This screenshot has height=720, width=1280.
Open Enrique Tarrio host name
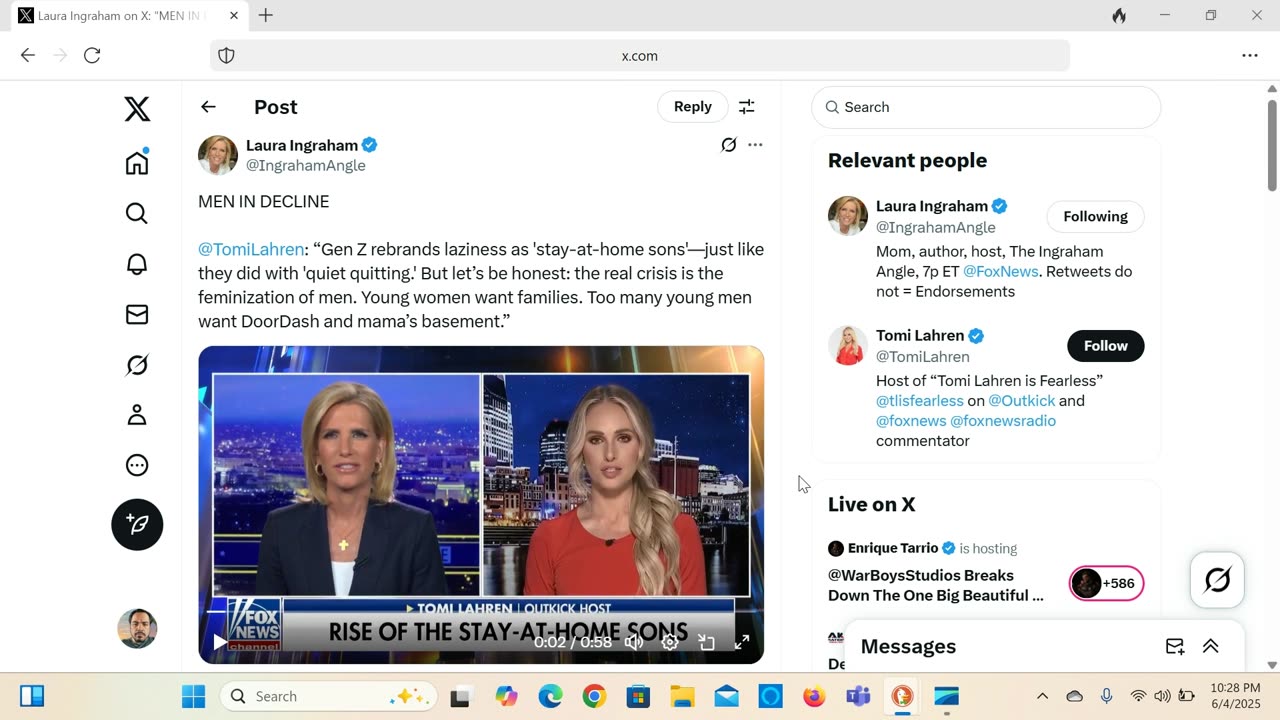[x=893, y=548]
